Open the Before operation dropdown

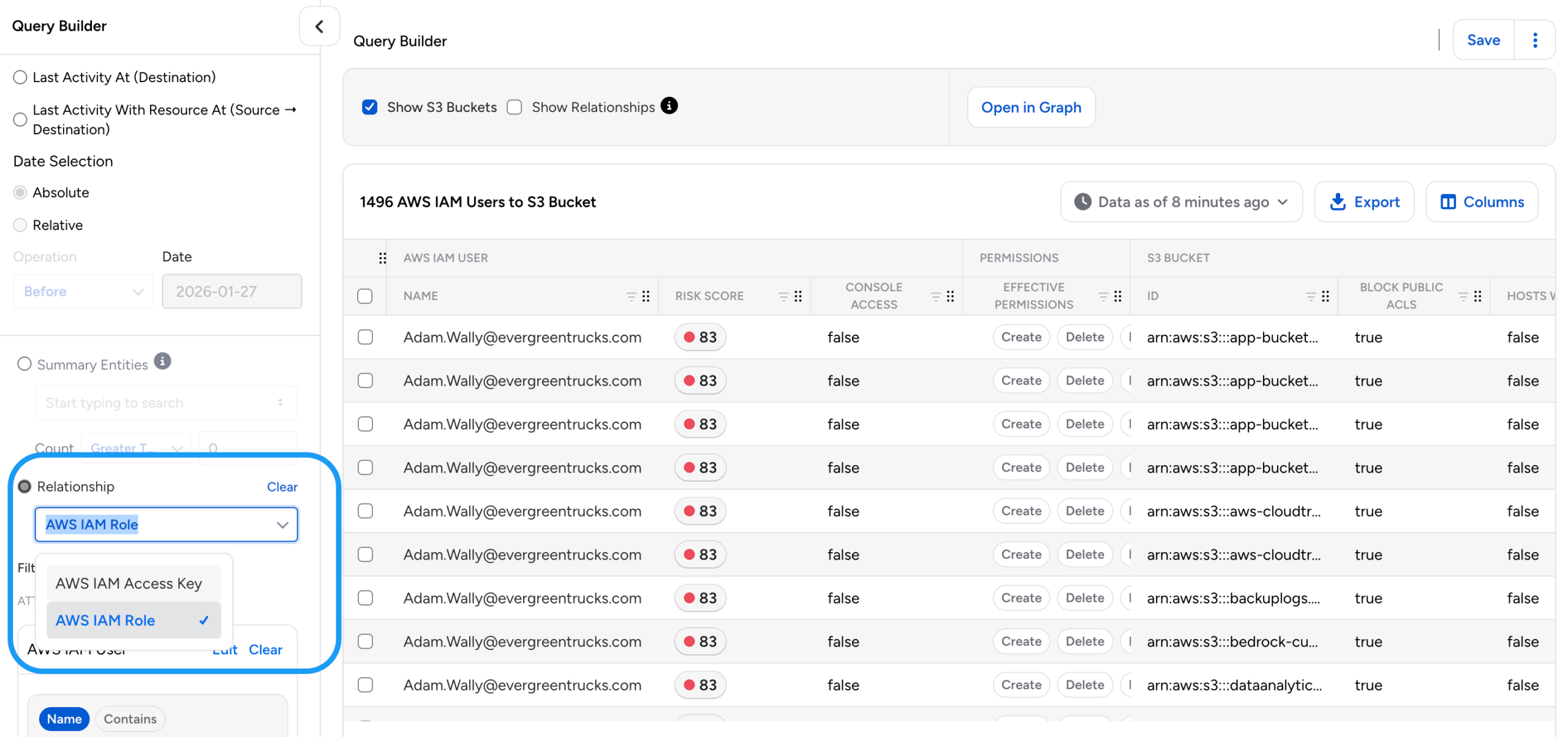click(83, 291)
